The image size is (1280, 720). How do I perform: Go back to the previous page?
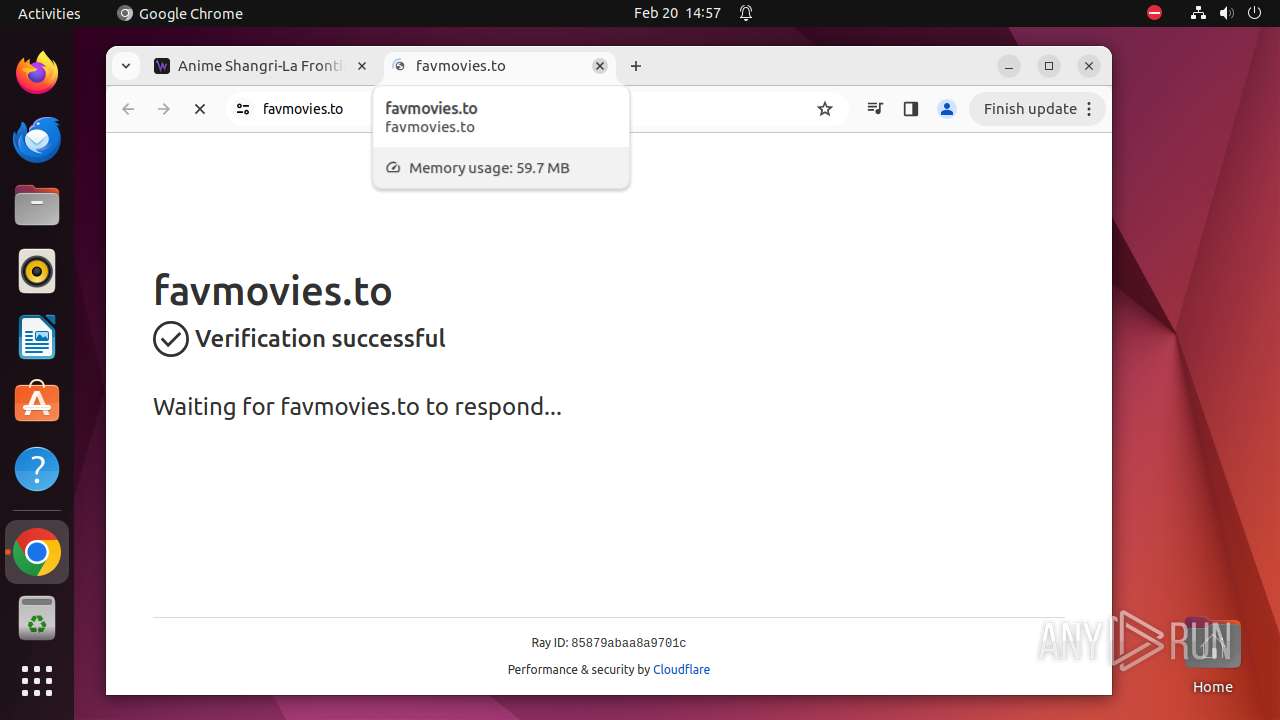pyautogui.click(x=128, y=109)
